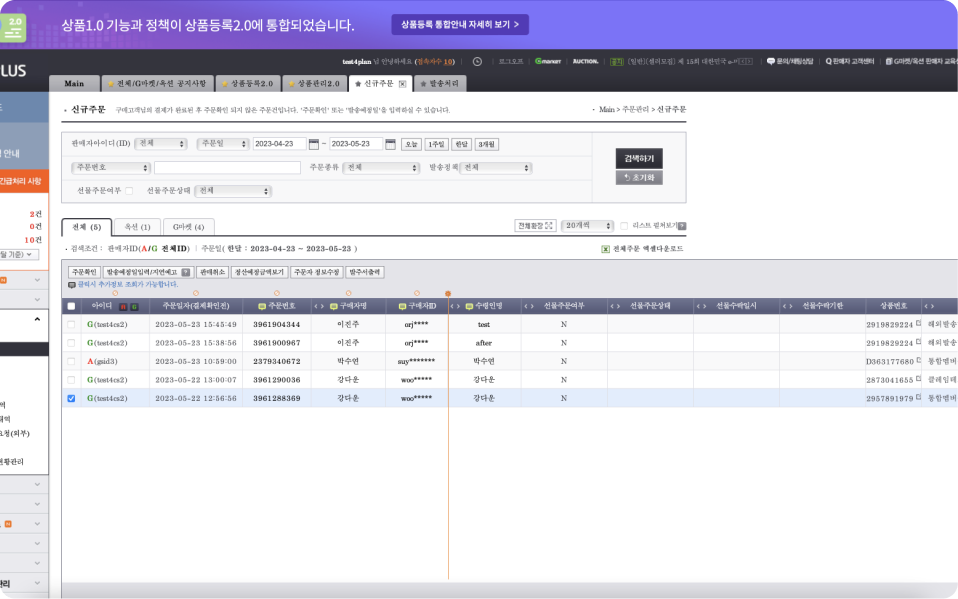Click the clock icon in top bar
Viewport: 958px width, 599px height.
[x=477, y=61]
